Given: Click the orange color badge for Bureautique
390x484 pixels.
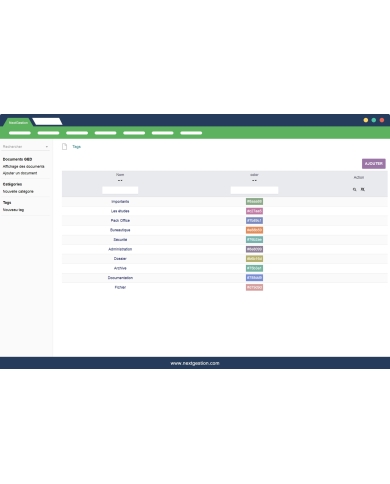Looking at the screenshot, I should [x=254, y=230].
